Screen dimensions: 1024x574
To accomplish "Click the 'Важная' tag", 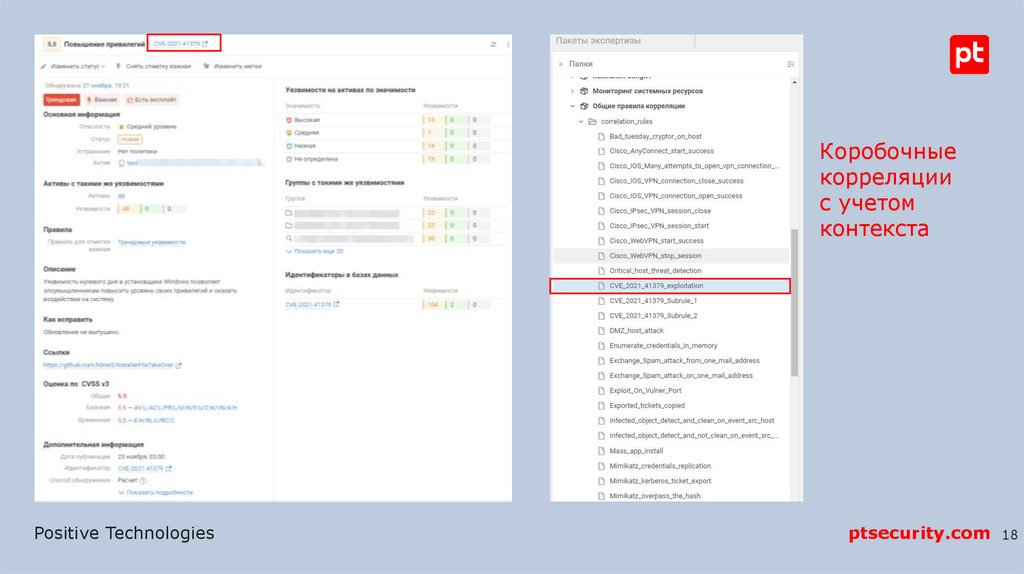I will (102, 100).
